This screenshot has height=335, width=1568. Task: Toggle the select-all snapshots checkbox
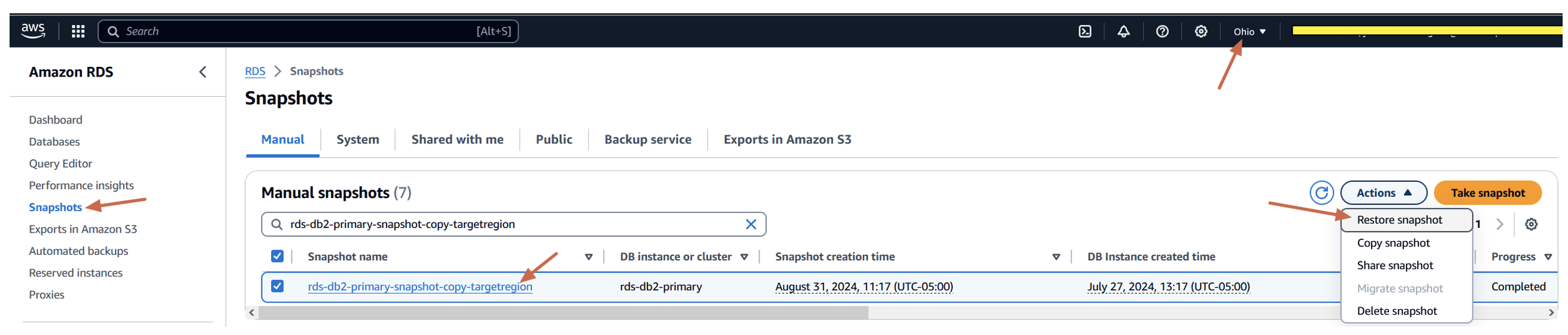pyautogui.click(x=277, y=257)
